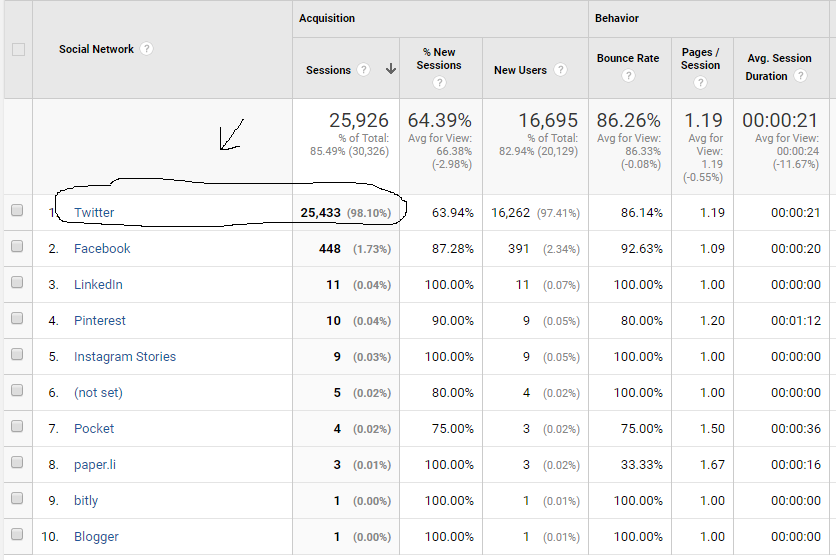Open the bitly link
Screen dimensions: 836x560
(x=86, y=500)
